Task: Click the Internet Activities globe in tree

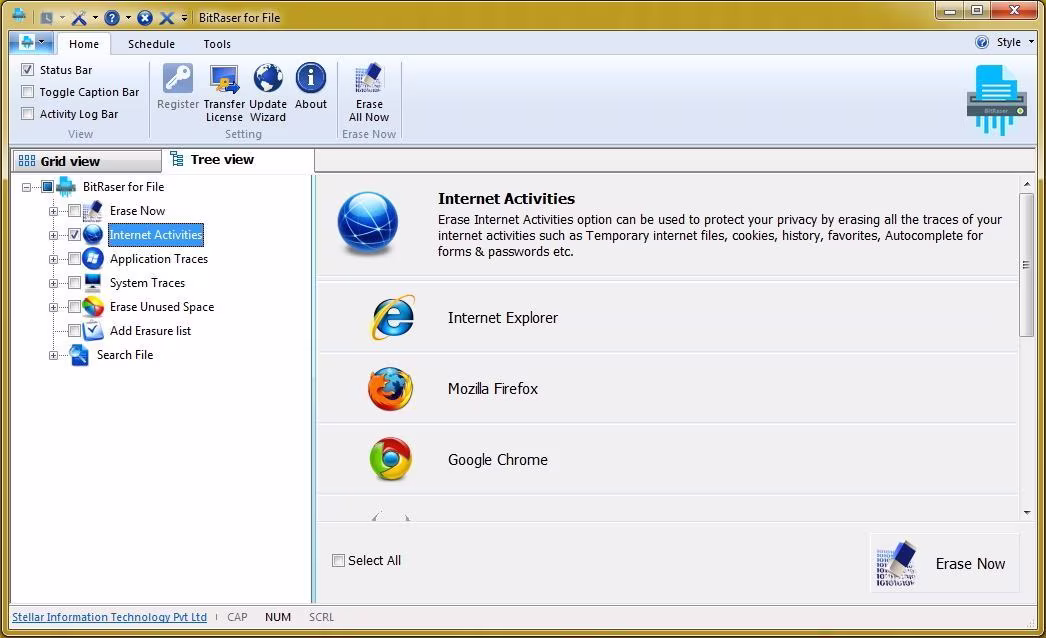Action: tap(93, 234)
